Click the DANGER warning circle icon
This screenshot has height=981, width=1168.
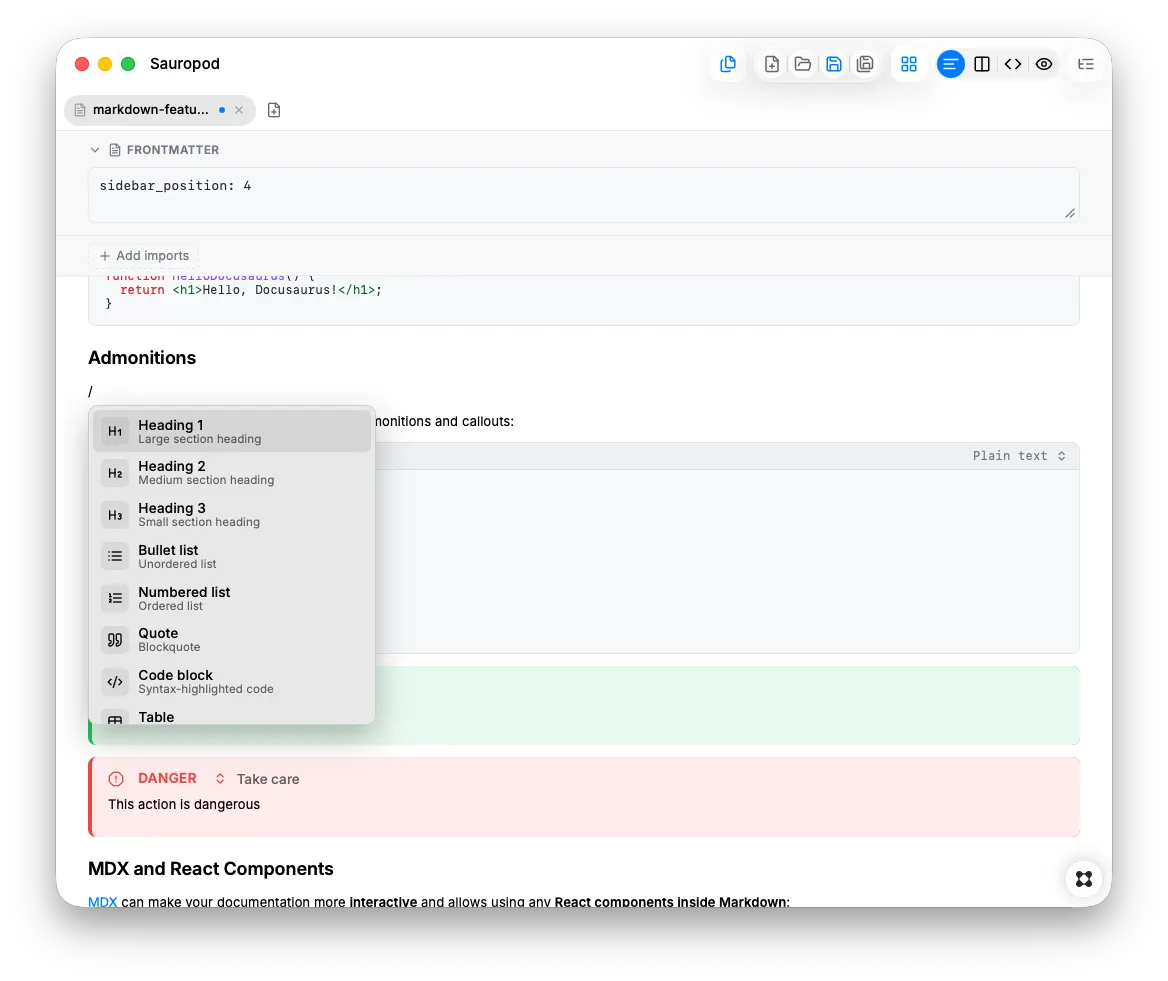[x=116, y=779]
